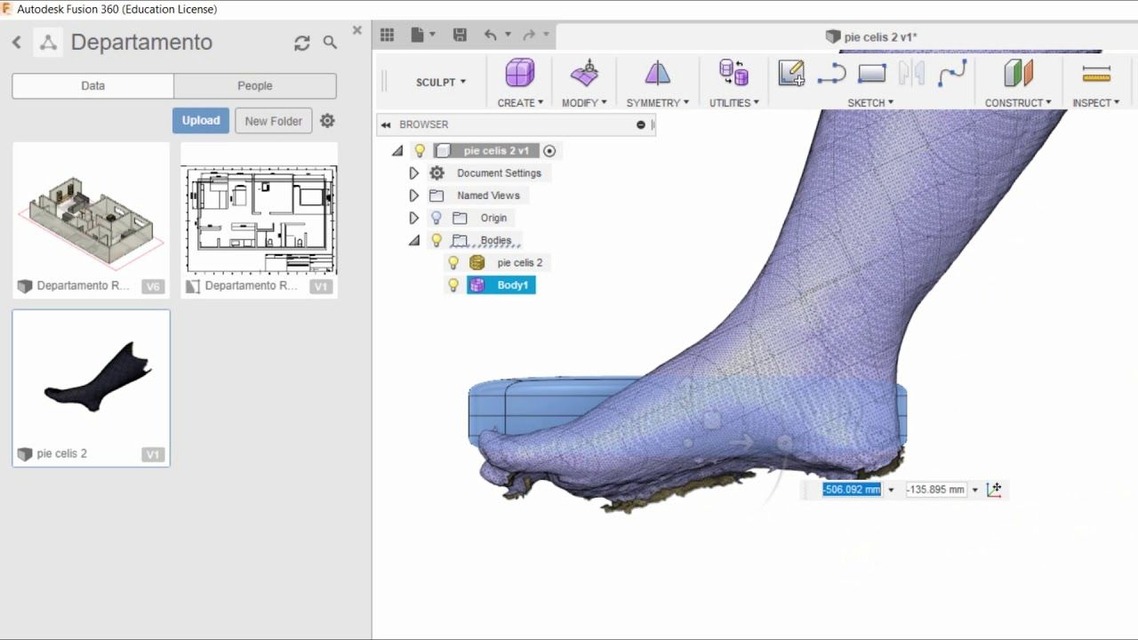Expand the Document Settings node

(414, 173)
